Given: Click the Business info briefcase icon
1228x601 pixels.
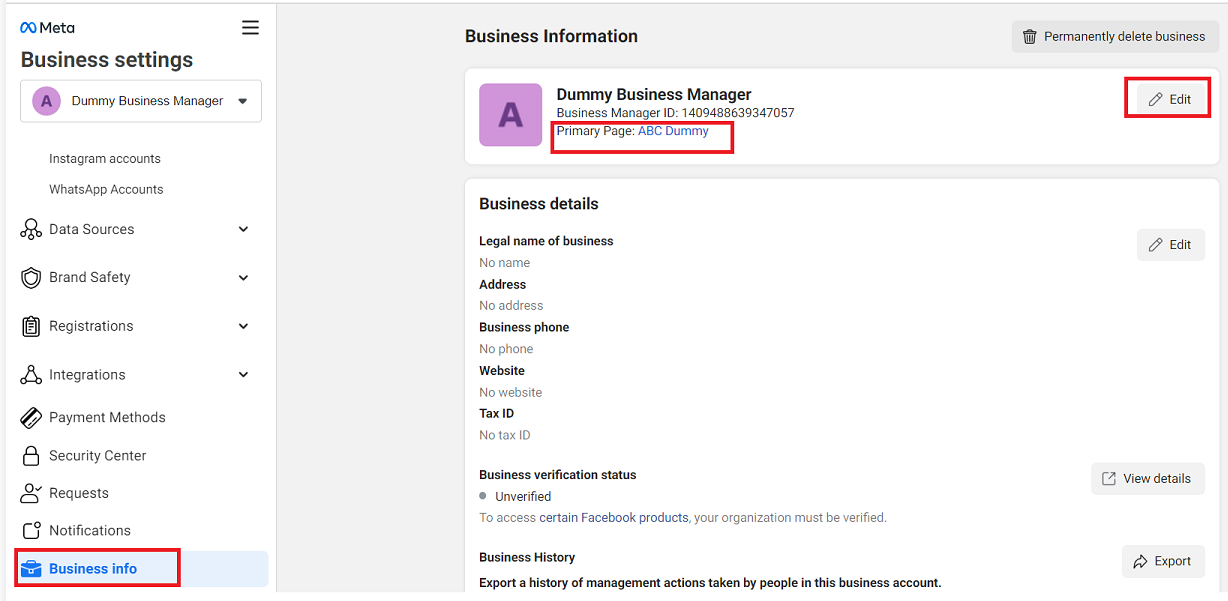Looking at the screenshot, I should pyautogui.click(x=32, y=569).
